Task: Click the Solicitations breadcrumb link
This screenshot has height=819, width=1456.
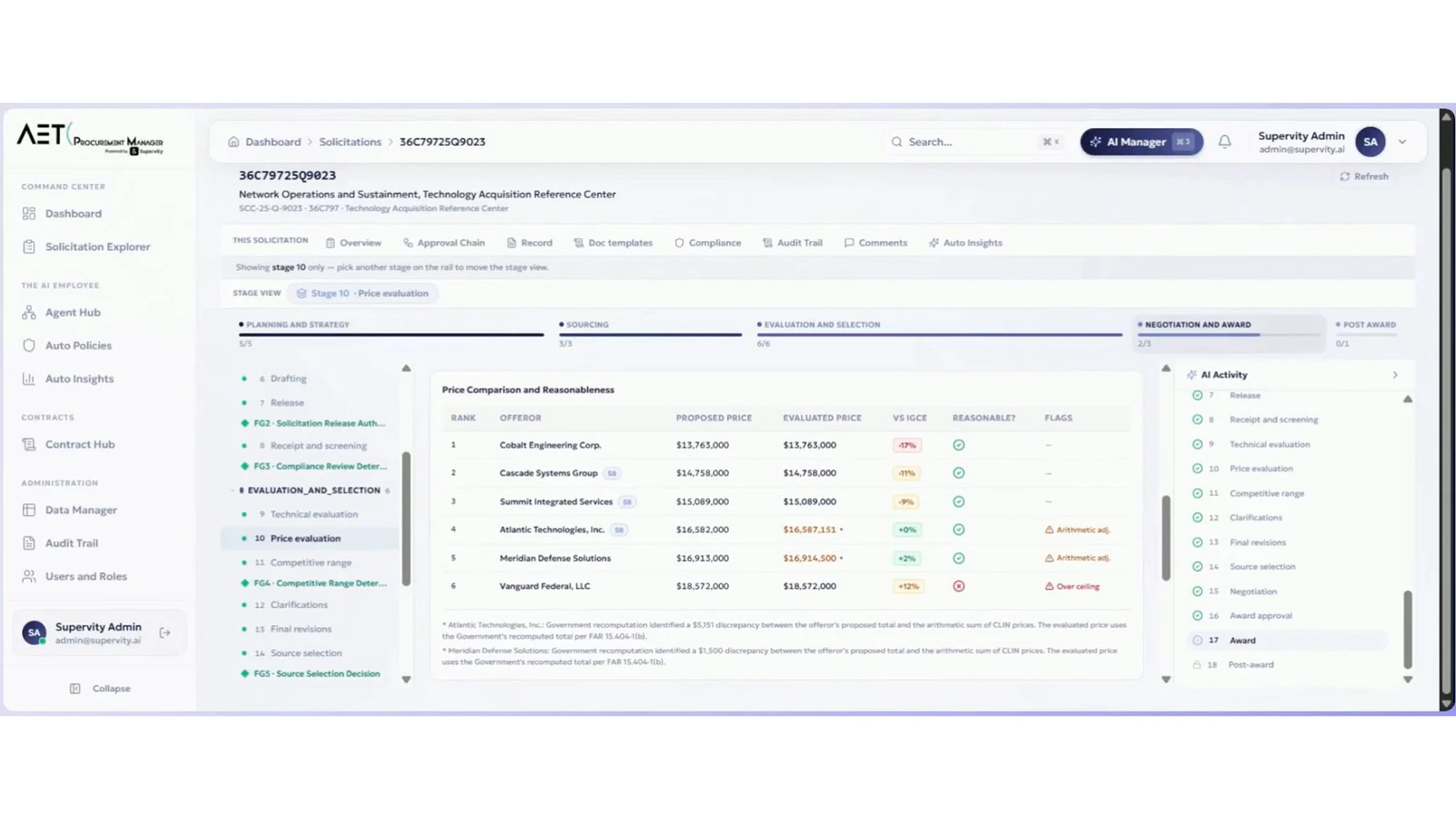Action: click(350, 142)
